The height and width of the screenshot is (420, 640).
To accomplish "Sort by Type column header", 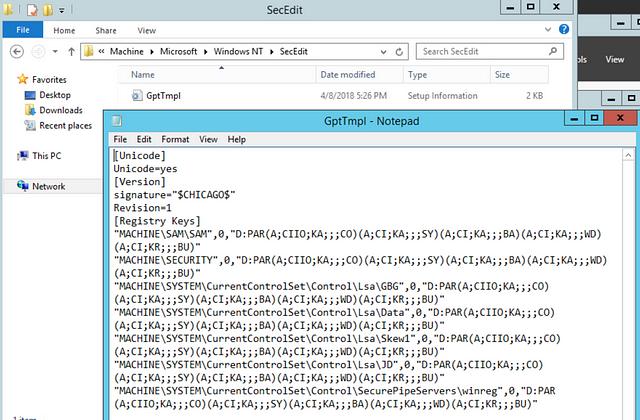I will pos(417,75).
